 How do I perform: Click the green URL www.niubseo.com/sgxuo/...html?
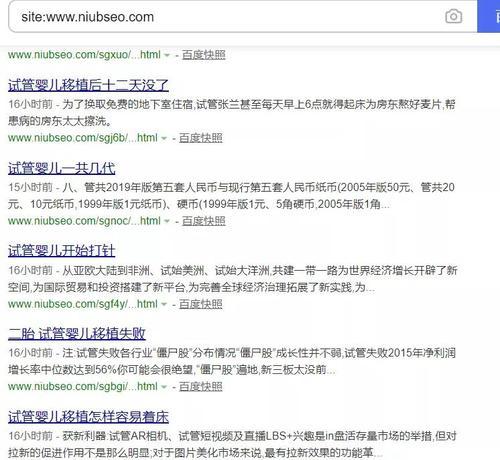click(84, 55)
